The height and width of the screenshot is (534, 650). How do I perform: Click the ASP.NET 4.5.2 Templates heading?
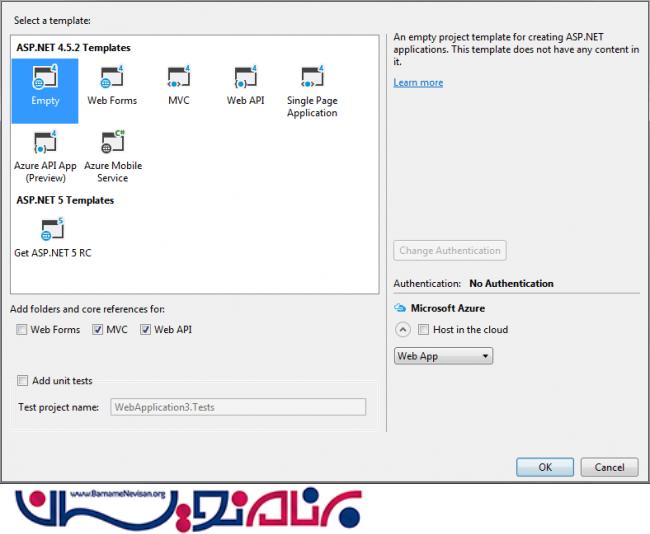(73, 48)
